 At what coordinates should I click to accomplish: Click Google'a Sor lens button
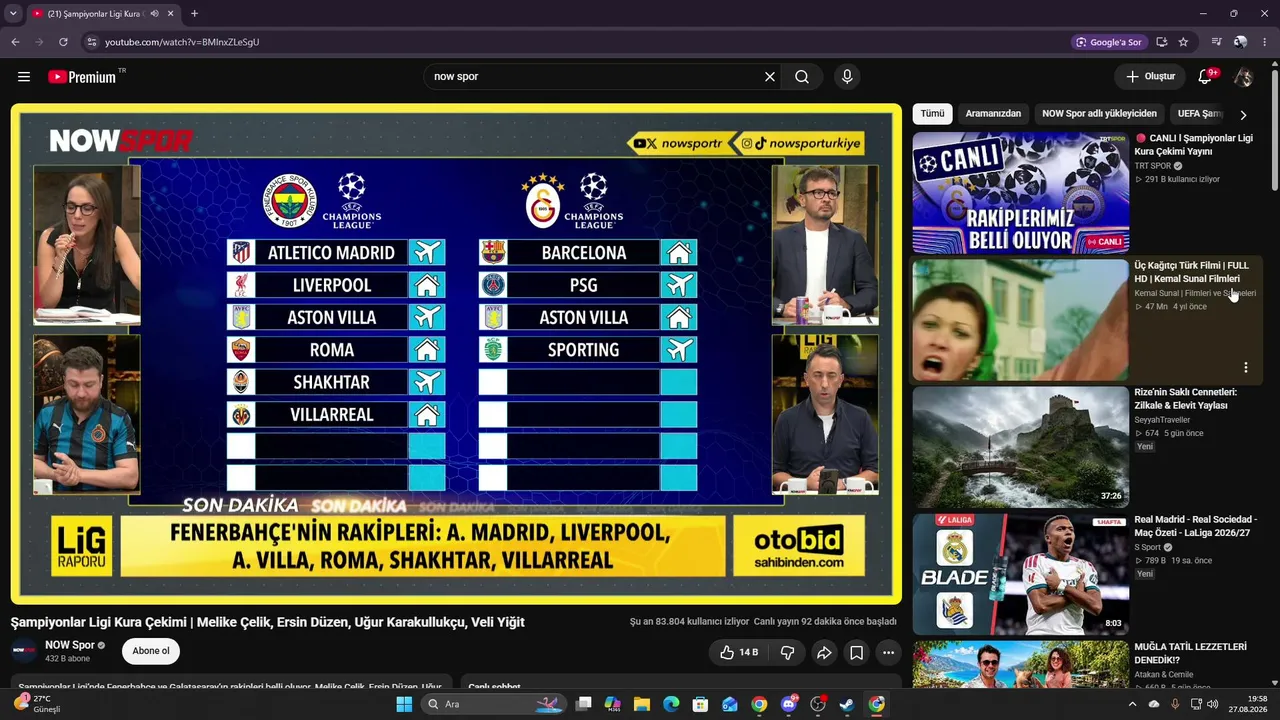tap(1108, 42)
